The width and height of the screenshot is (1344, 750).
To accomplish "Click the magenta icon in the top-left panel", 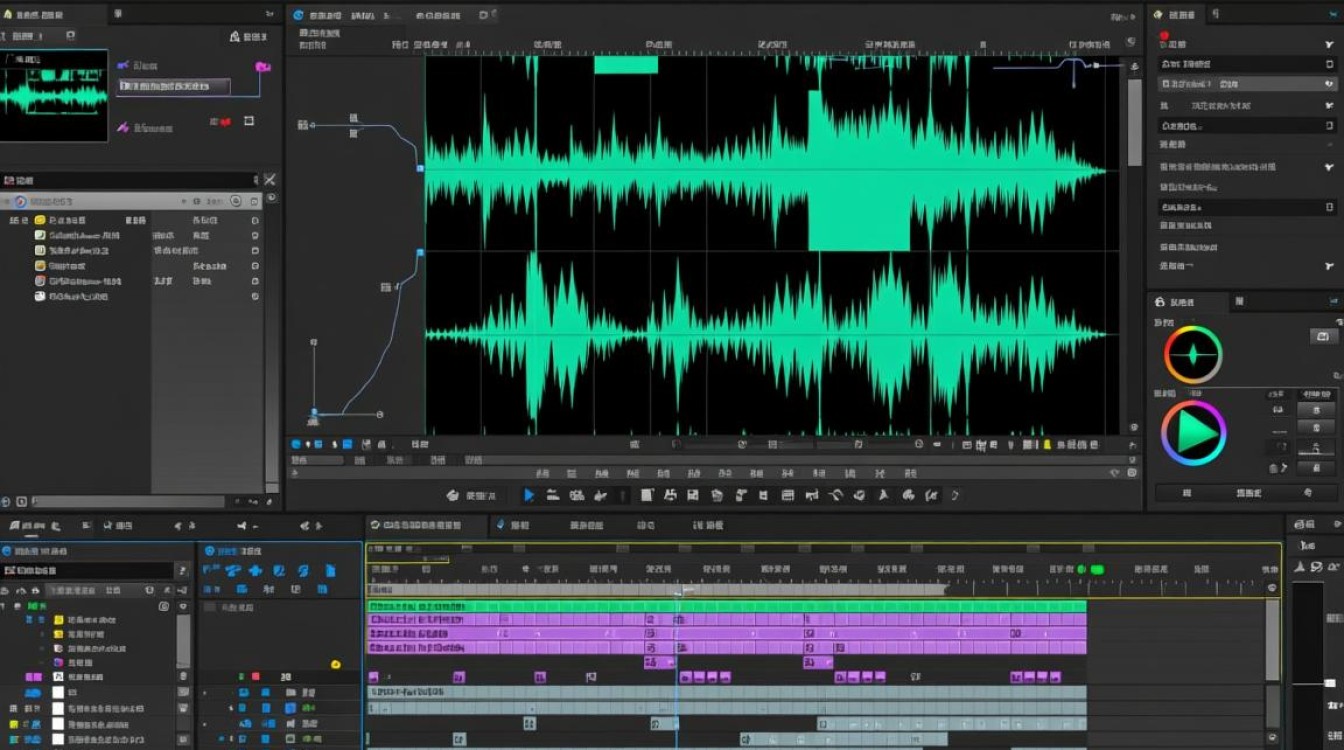I will (263, 66).
